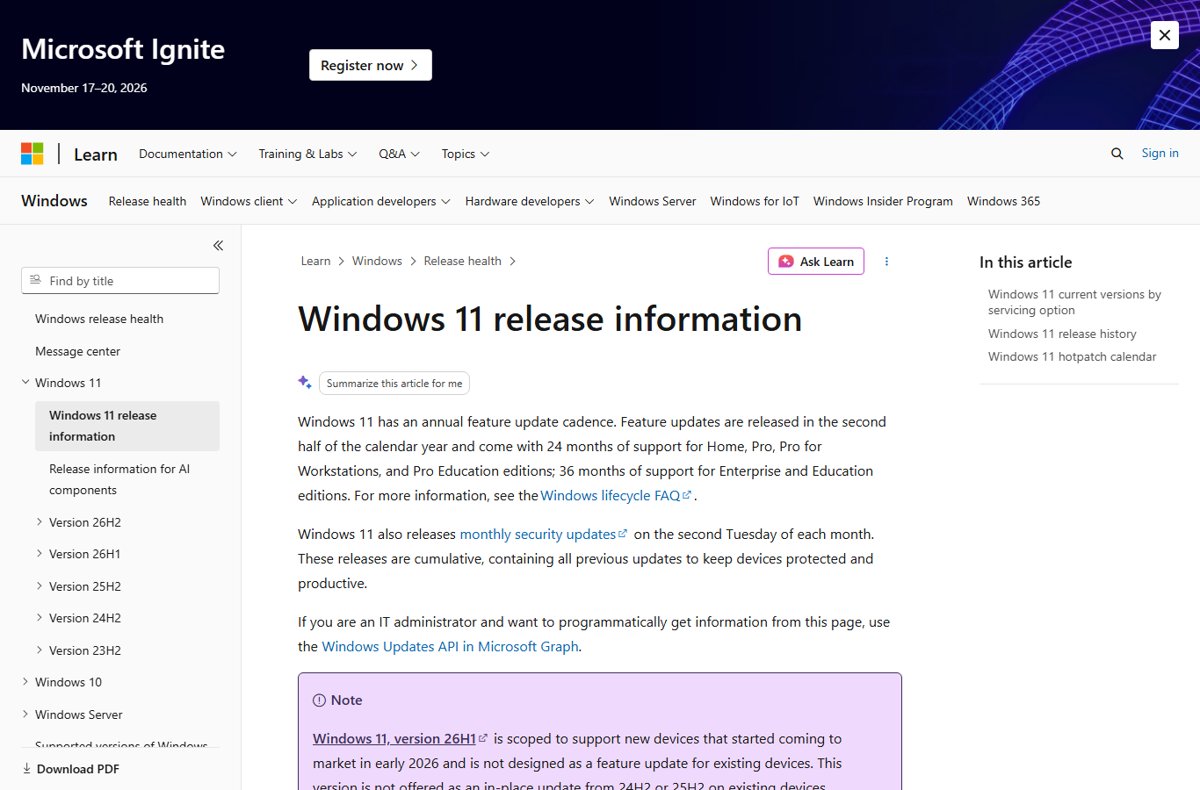
Task: Open the article's more actions menu
Action: point(886,261)
